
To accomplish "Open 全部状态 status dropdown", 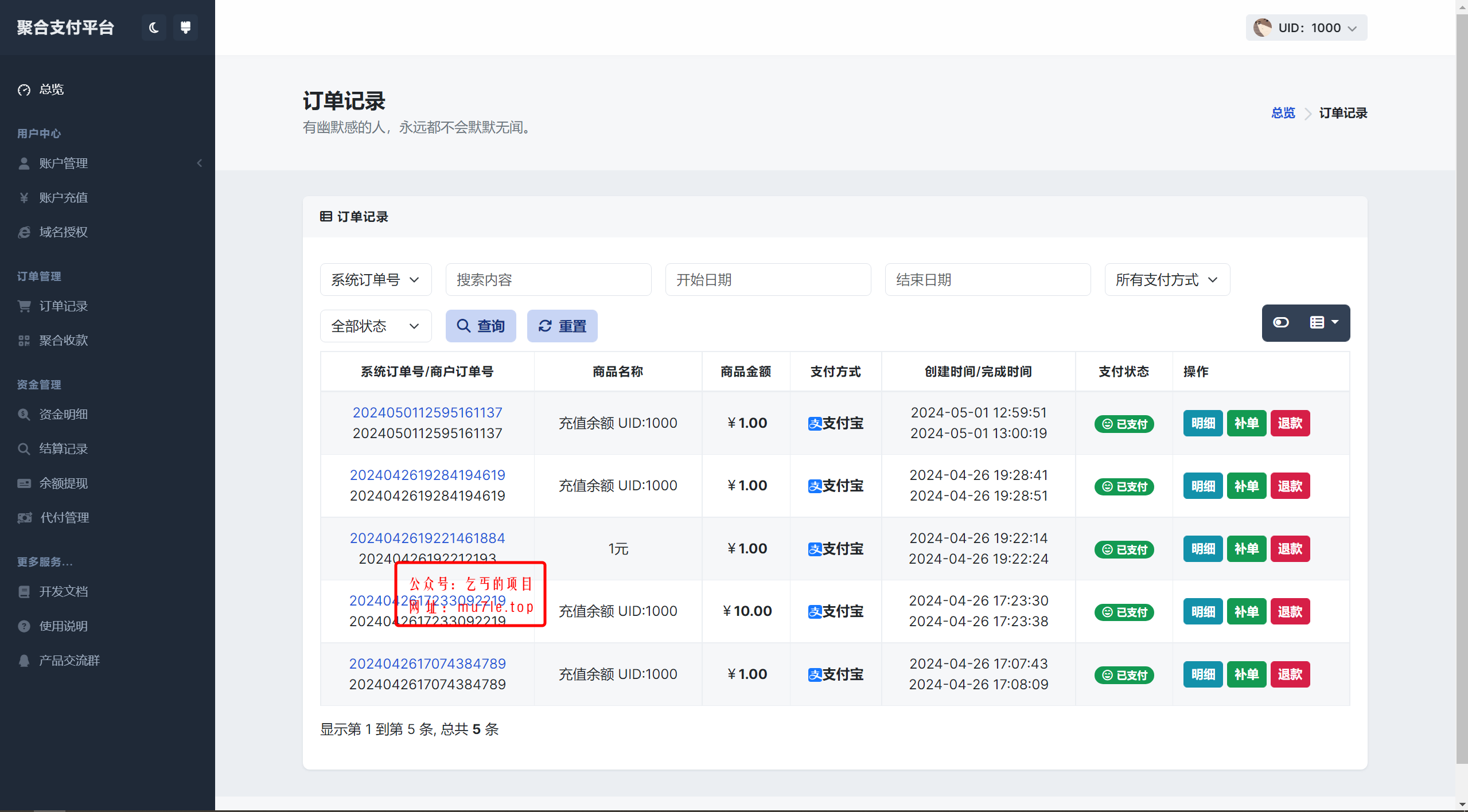I will (x=376, y=326).
